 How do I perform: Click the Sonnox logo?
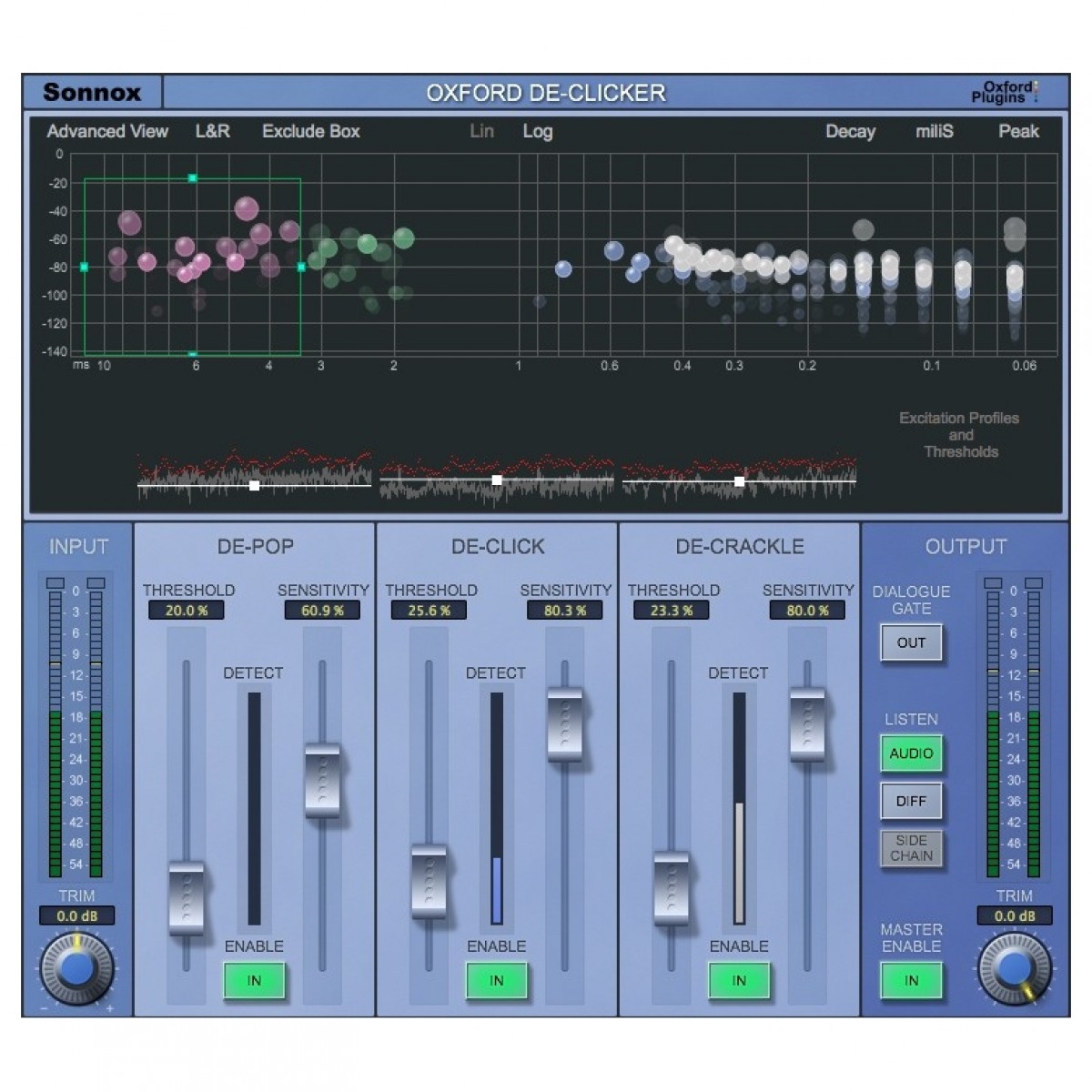coord(92,93)
